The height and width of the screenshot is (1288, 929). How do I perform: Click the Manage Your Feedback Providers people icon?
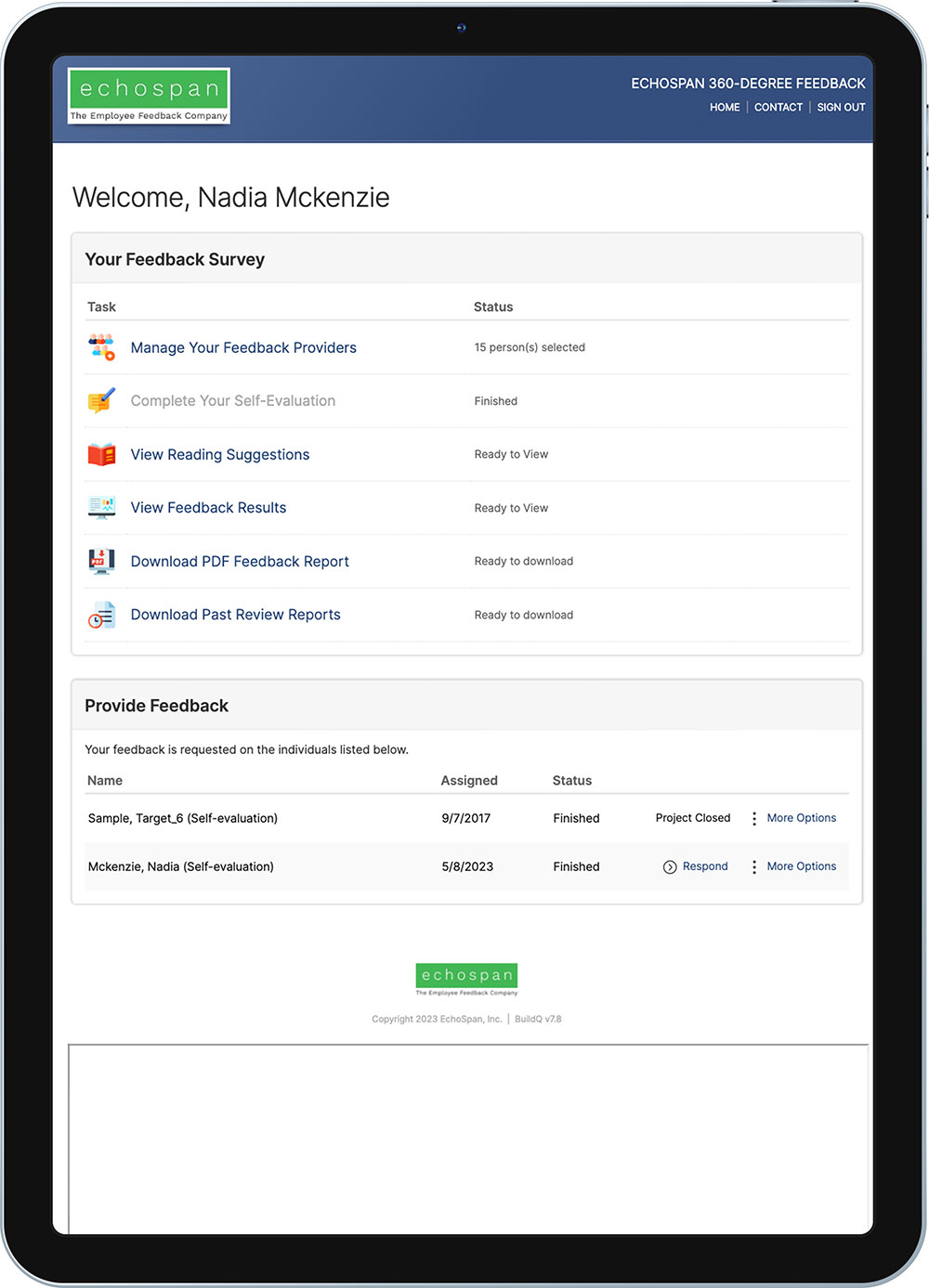tap(101, 347)
